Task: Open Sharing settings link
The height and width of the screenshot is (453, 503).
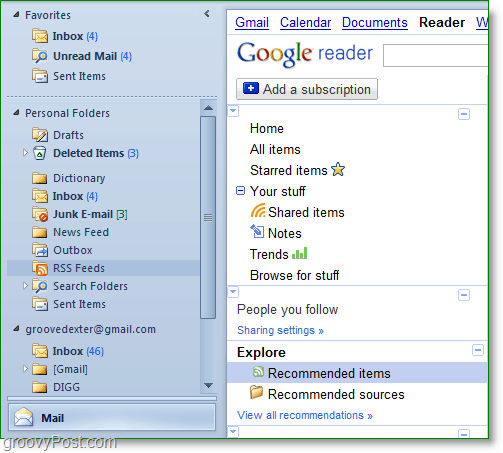Action: (x=280, y=330)
